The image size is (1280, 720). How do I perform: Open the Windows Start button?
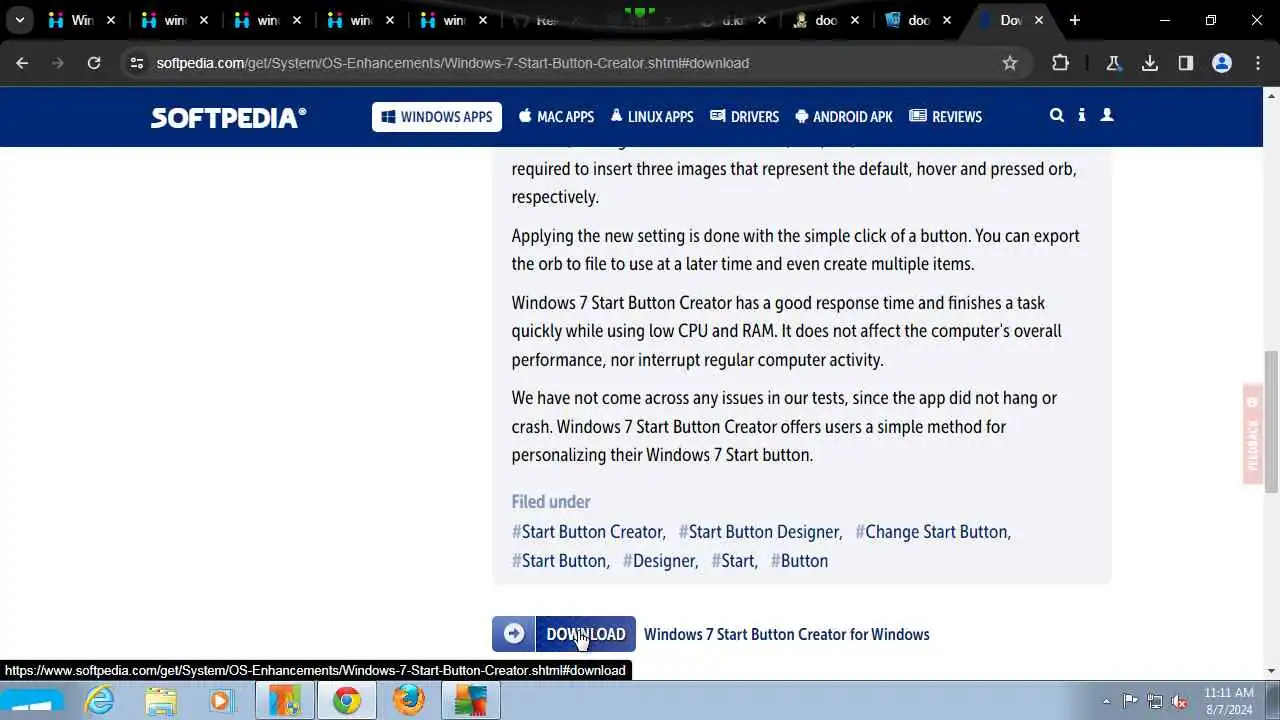pos(30,701)
